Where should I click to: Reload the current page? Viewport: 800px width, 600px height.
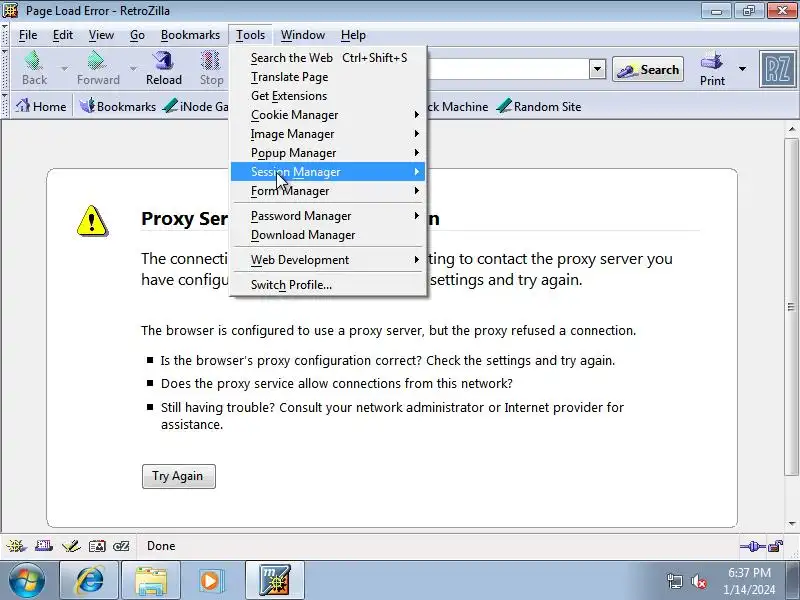(x=164, y=68)
